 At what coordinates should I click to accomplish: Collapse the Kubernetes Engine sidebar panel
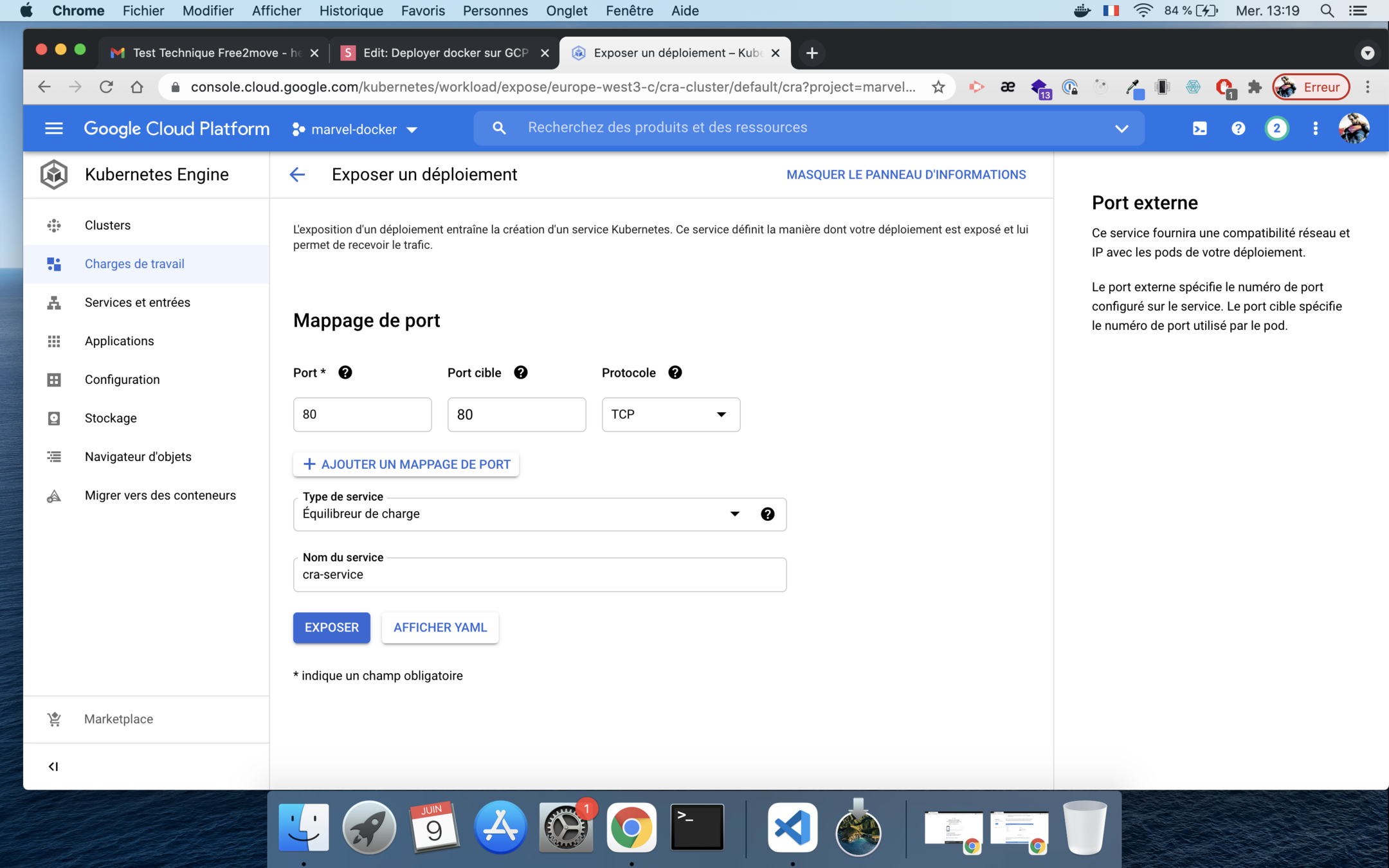[x=53, y=766]
